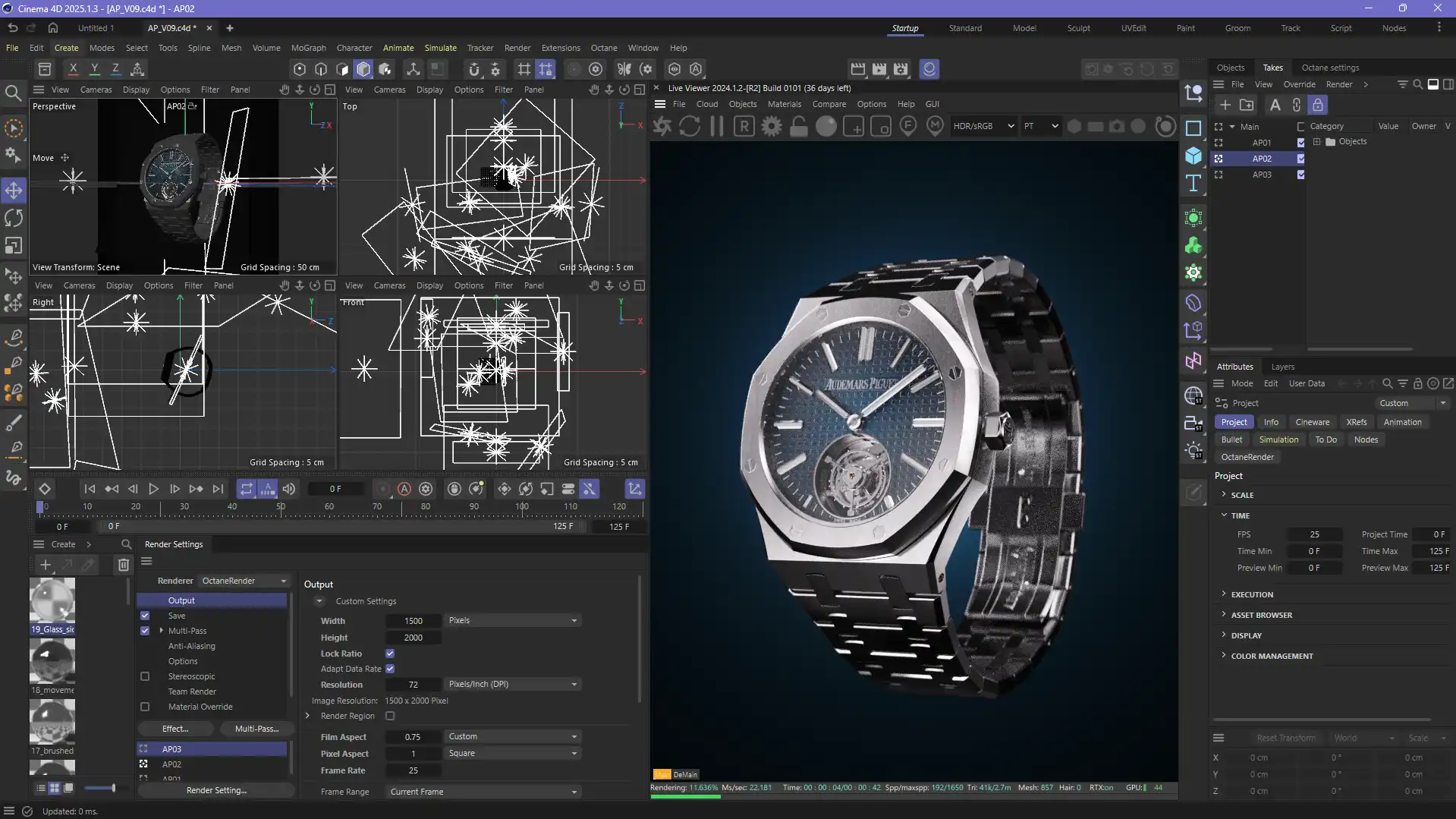Screen dimensions: 1456x819
Task: Click the Play Forward button on timeline
Action: (x=153, y=490)
